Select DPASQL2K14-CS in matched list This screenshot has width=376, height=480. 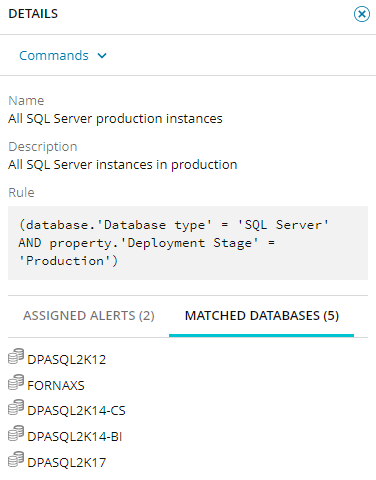(x=76, y=411)
